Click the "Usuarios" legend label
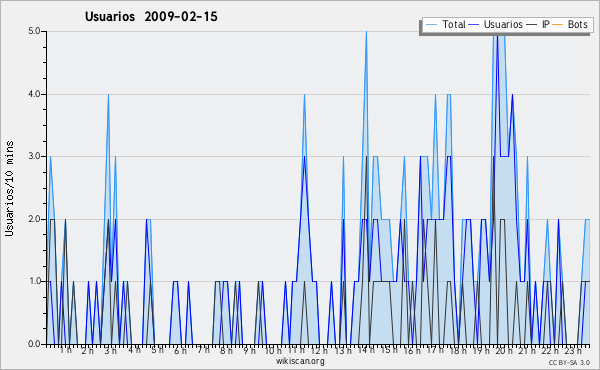 coord(503,24)
